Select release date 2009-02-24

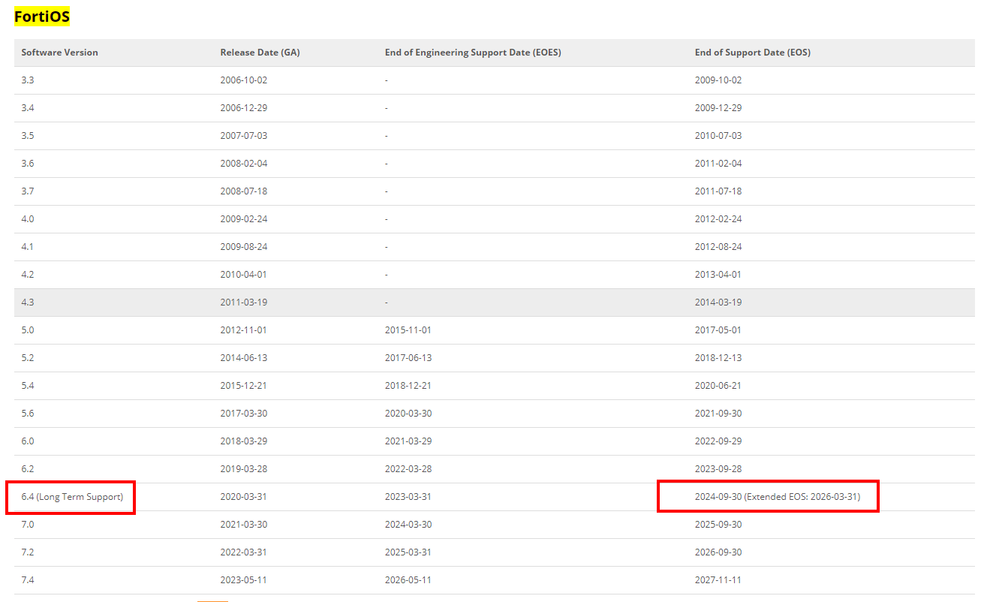click(x=244, y=219)
